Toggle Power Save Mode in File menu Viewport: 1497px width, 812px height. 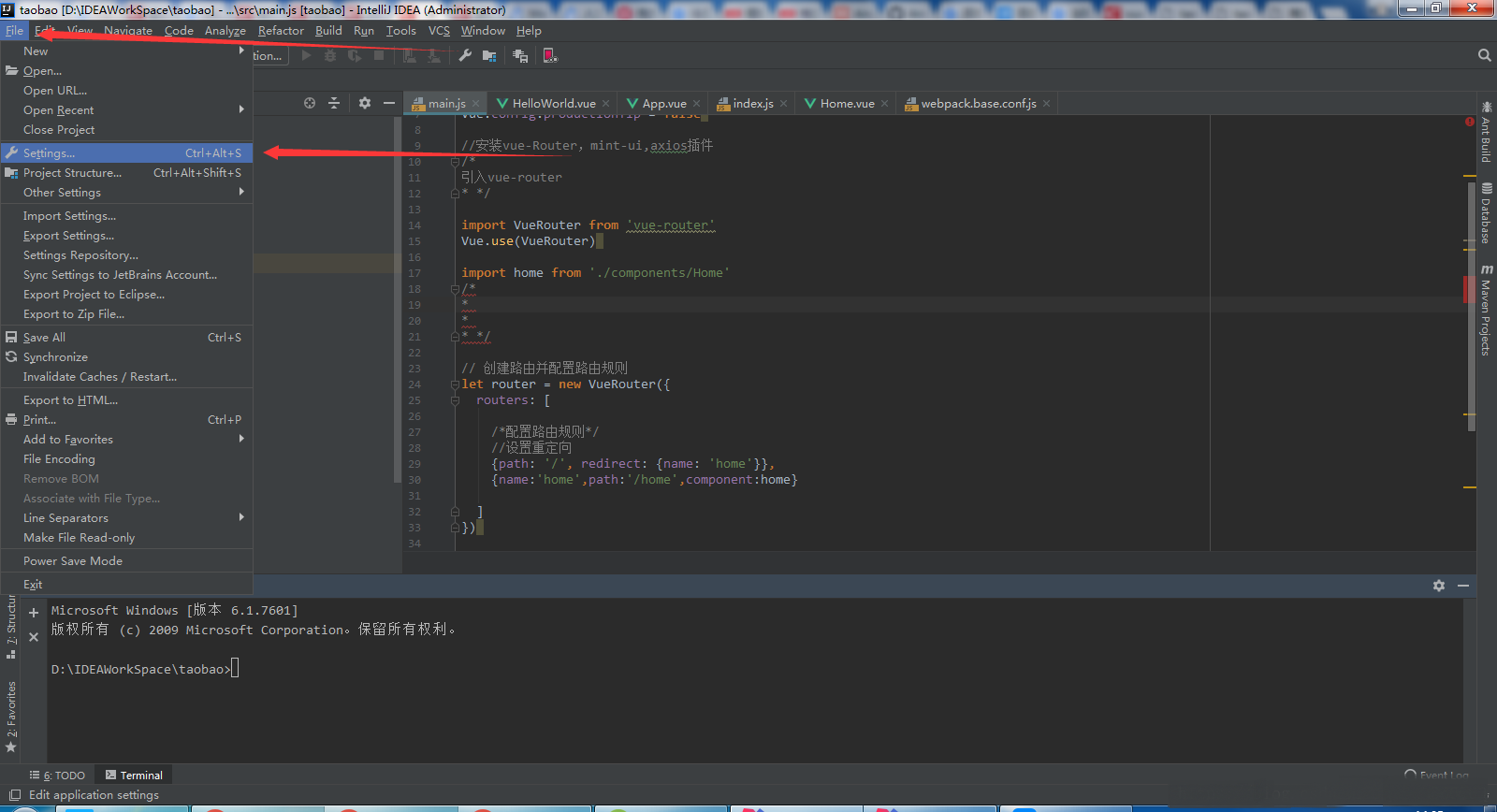(x=73, y=561)
